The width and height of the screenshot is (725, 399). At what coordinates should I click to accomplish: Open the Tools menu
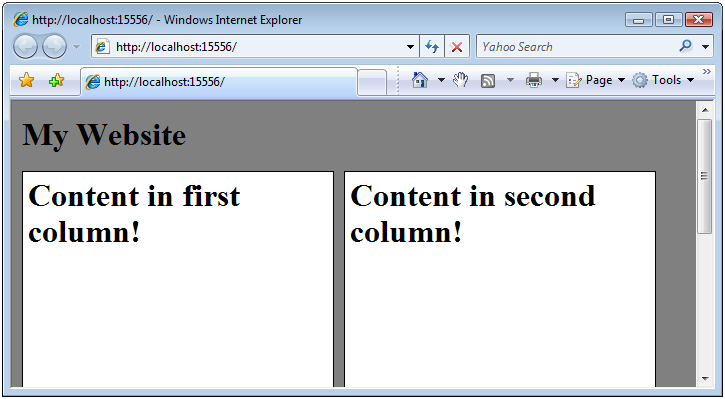point(663,80)
